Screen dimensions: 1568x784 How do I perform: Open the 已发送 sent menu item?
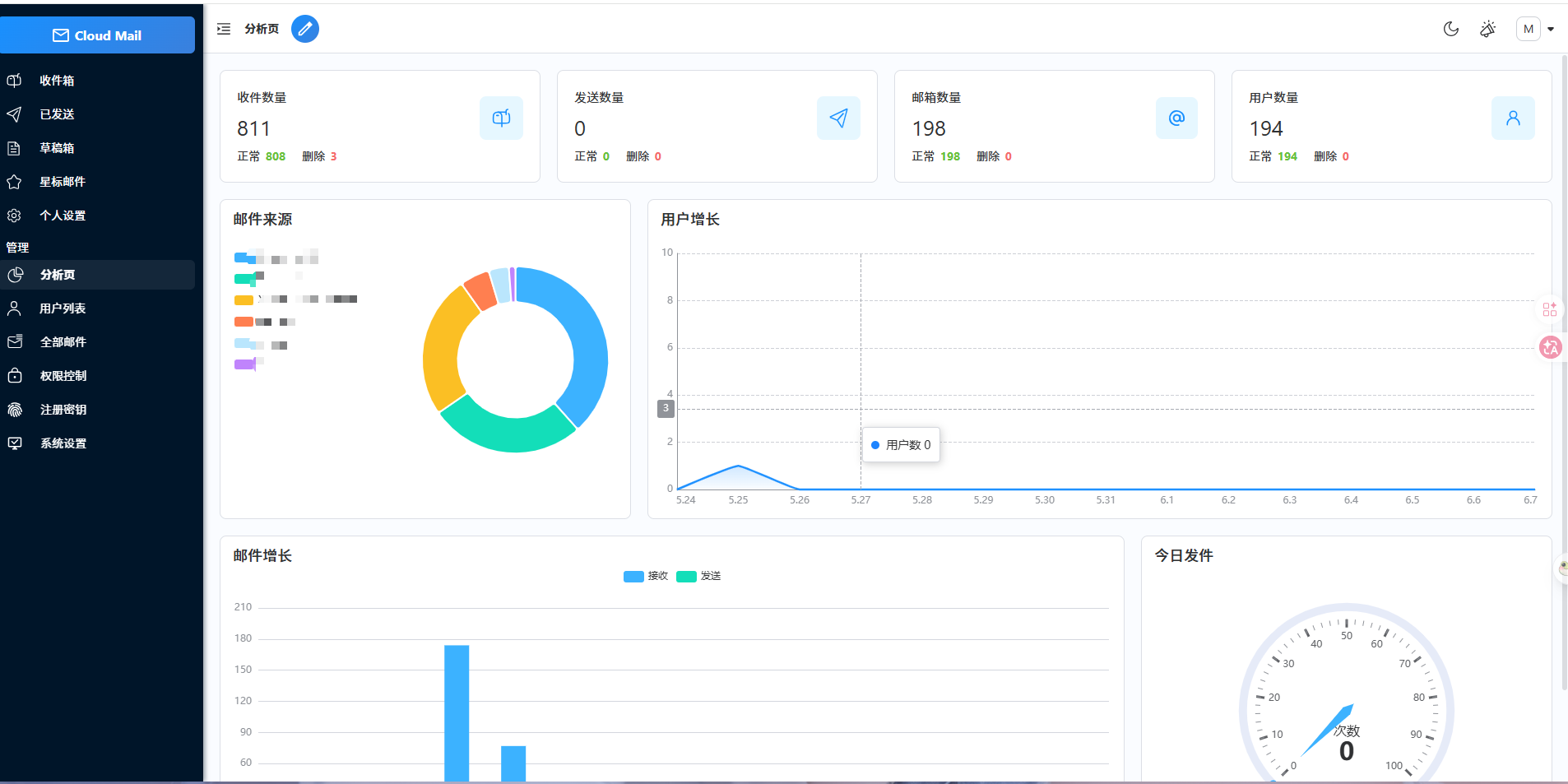pyautogui.click(x=97, y=114)
